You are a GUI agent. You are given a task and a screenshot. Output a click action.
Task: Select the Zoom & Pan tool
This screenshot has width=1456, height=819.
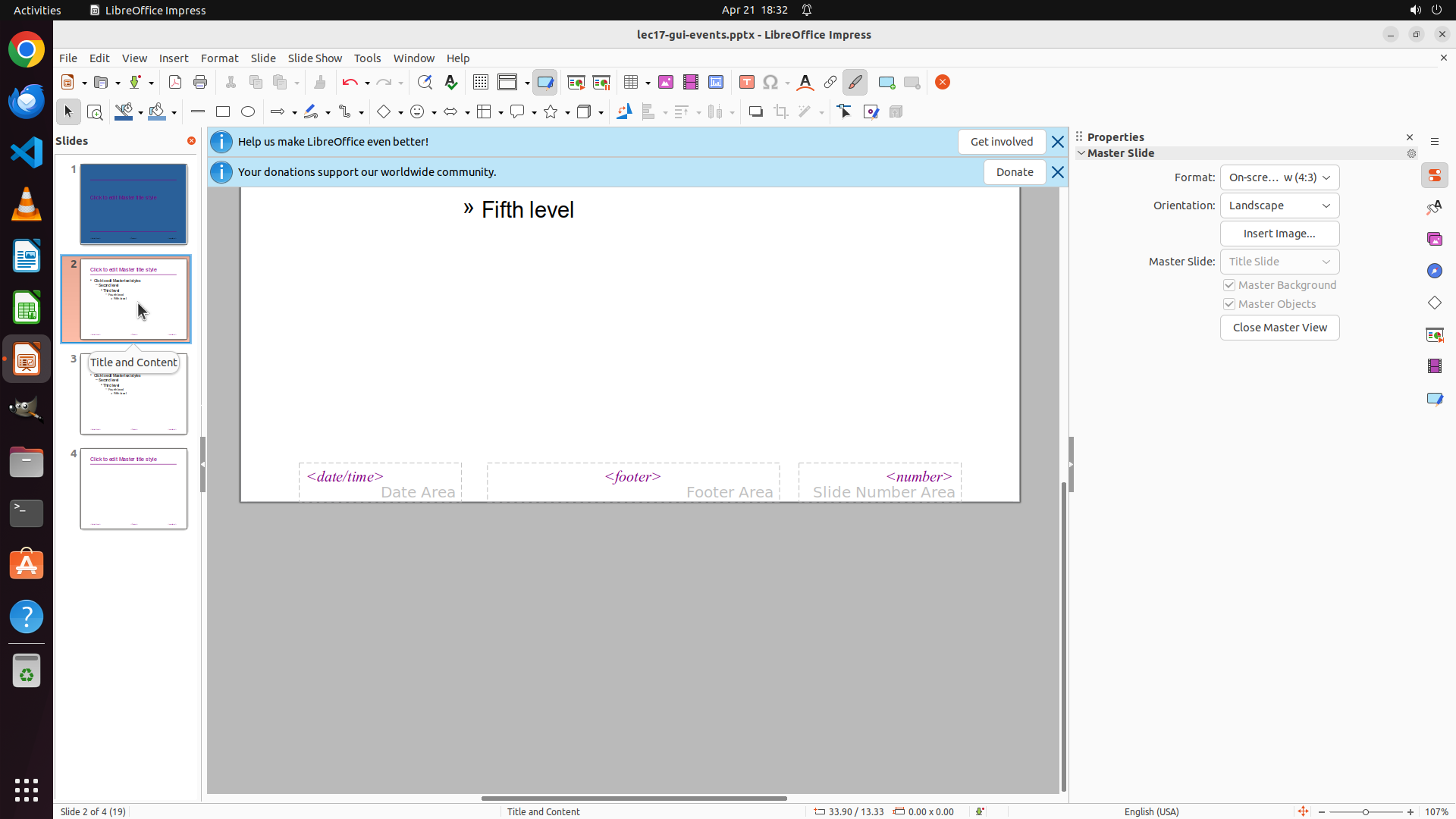pyautogui.click(x=95, y=112)
